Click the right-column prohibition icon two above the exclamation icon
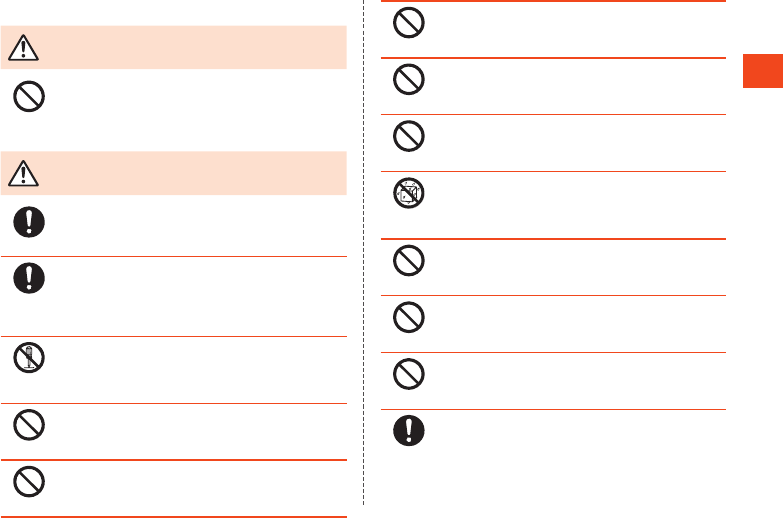 [x=408, y=317]
